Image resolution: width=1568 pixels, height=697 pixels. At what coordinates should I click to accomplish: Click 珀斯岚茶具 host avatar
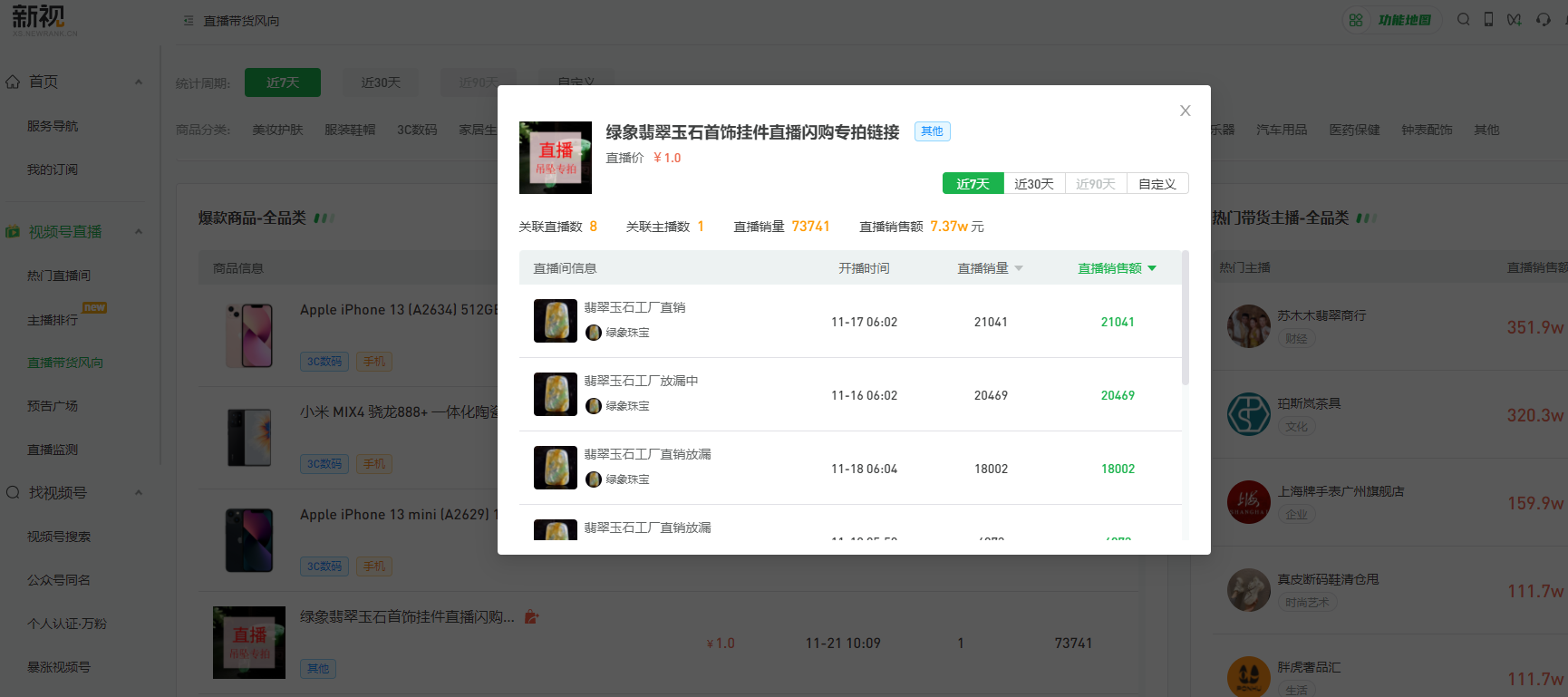click(x=1249, y=414)
